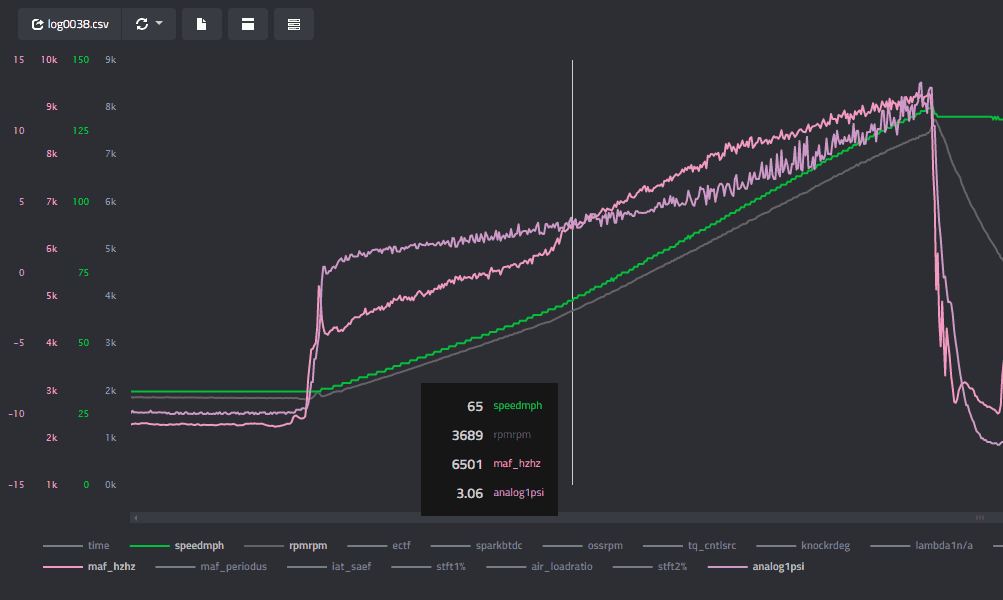Image resolution: width=1003 pixels, height=600 pixels.
Task: Toggle the time series in legend
Action: [76, 546]
